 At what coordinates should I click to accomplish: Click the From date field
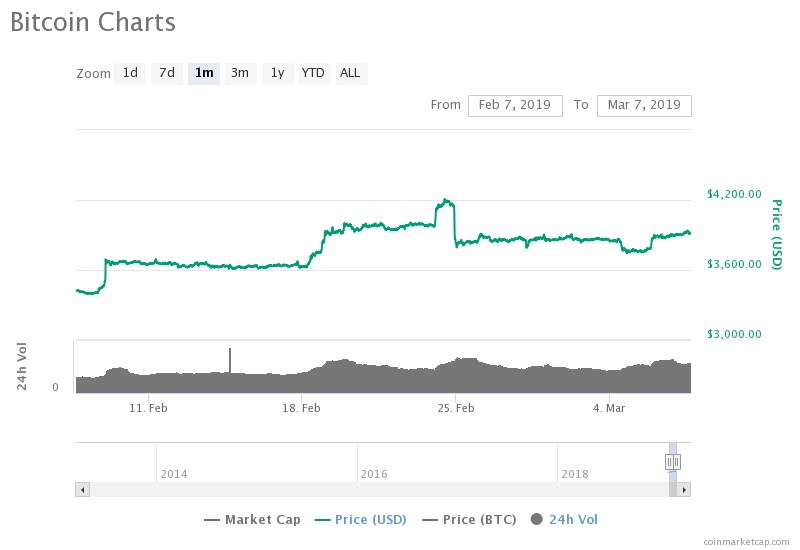coord(515,105)
